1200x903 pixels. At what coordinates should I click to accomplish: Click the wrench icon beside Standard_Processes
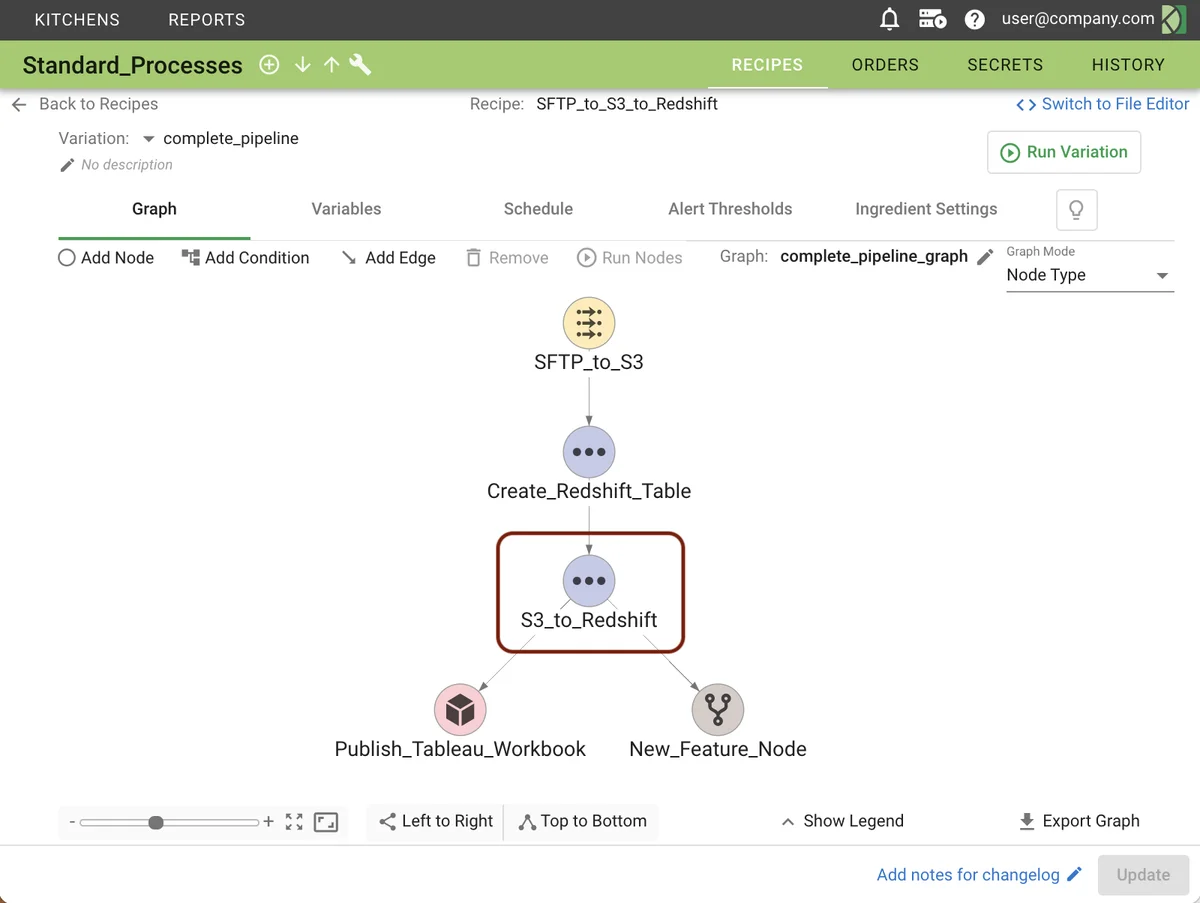360,65
